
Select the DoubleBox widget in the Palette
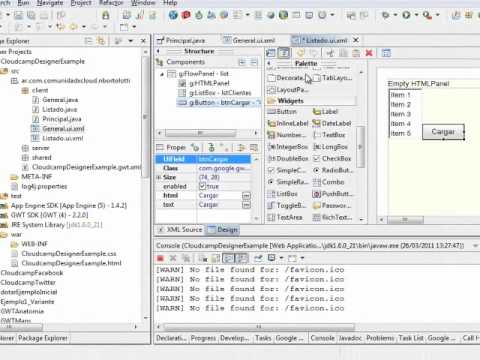(288, 158)
